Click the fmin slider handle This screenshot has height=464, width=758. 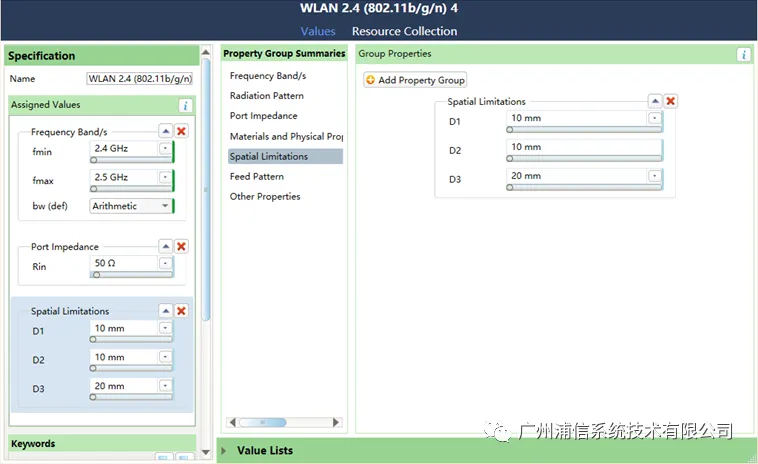(x=94, y=160)
